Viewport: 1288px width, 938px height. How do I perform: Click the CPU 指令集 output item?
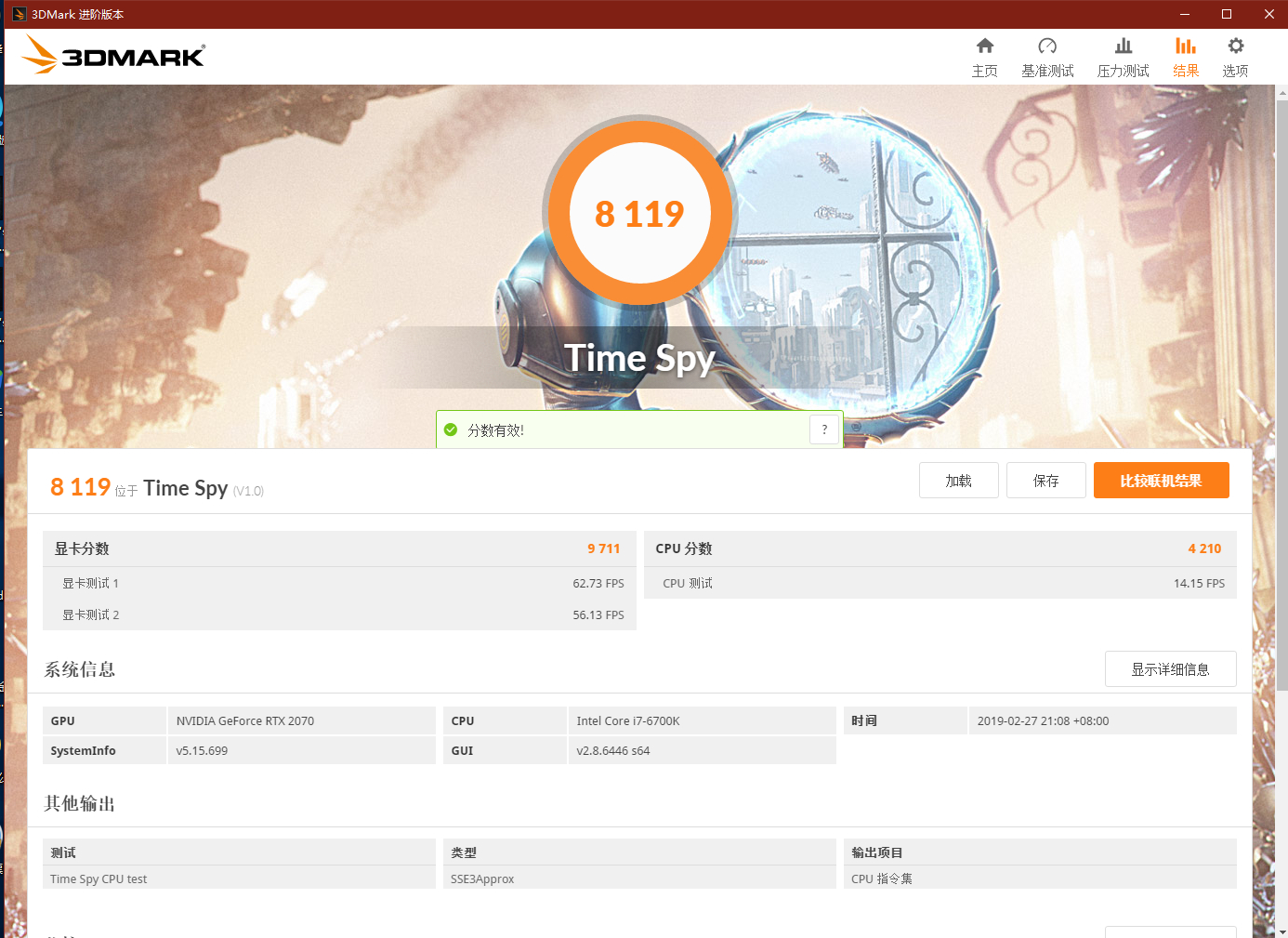pos(882,879)
